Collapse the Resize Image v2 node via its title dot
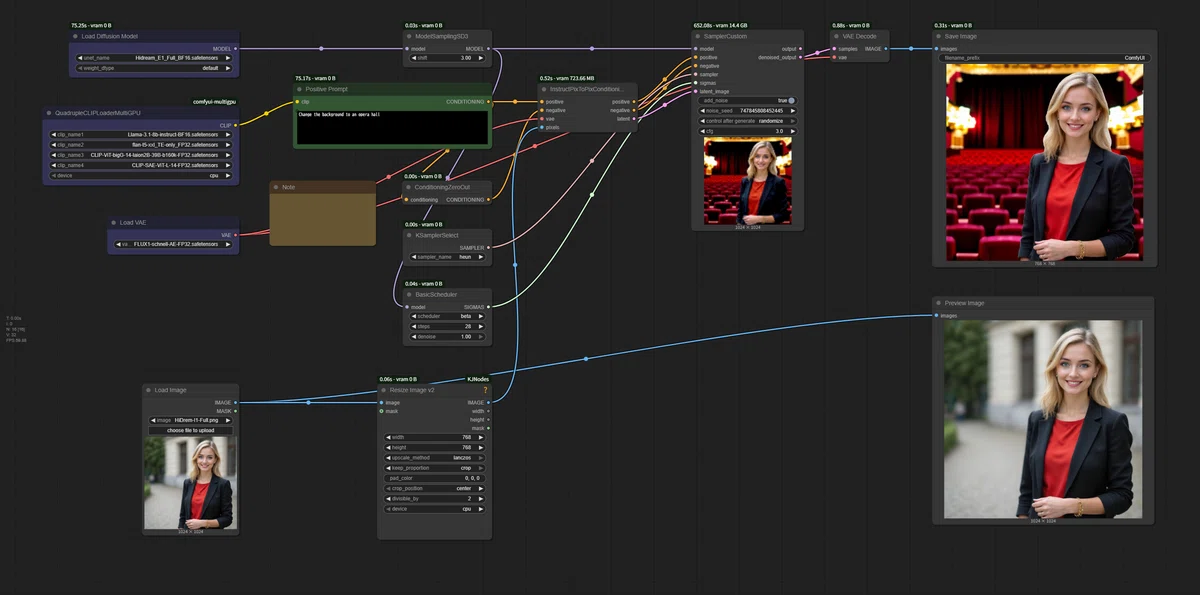 tap(383, 390)
